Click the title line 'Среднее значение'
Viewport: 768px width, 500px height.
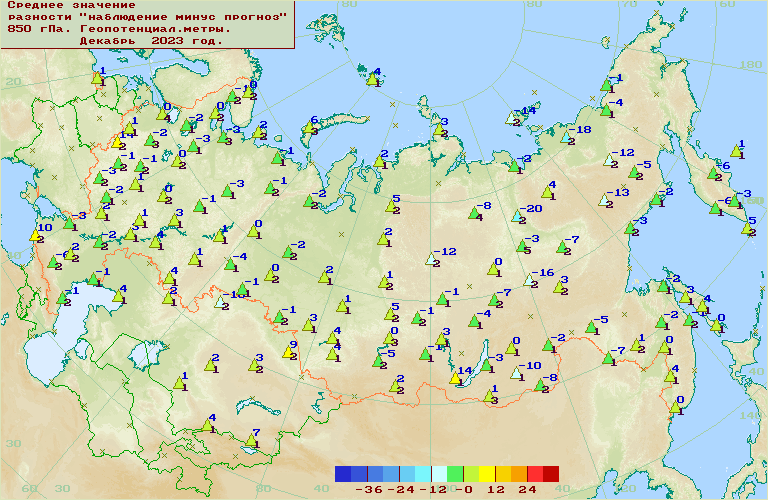[72, 5]
